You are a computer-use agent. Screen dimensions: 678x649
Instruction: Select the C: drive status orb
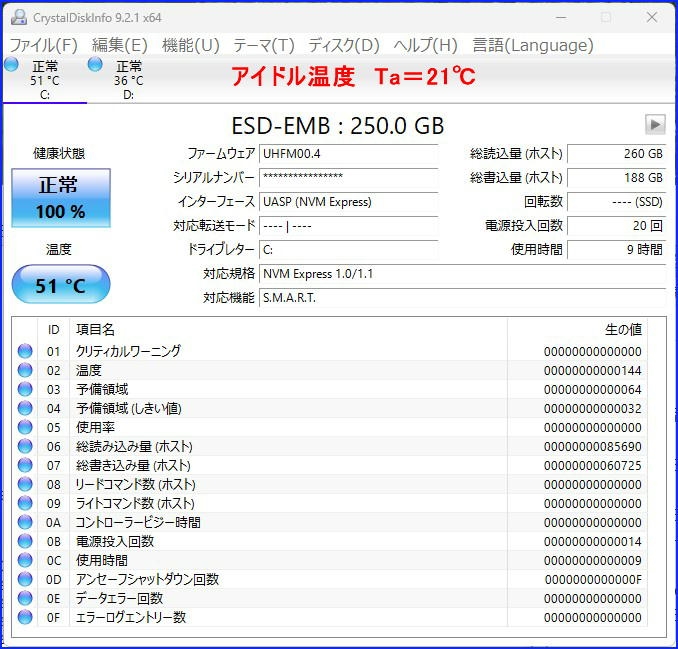[11, 64]
